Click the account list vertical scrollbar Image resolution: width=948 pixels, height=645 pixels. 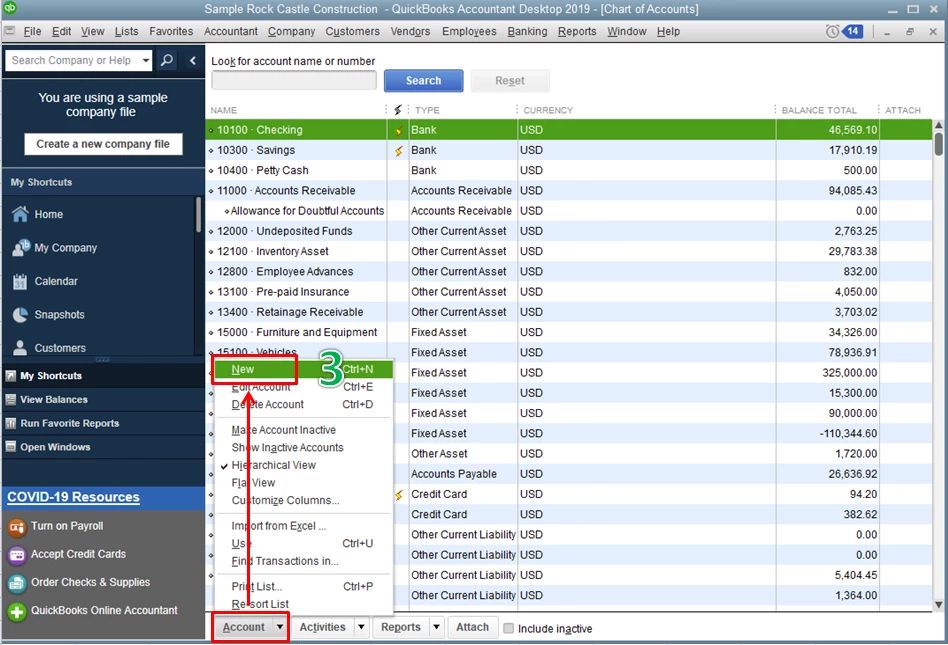click(938, 144)
